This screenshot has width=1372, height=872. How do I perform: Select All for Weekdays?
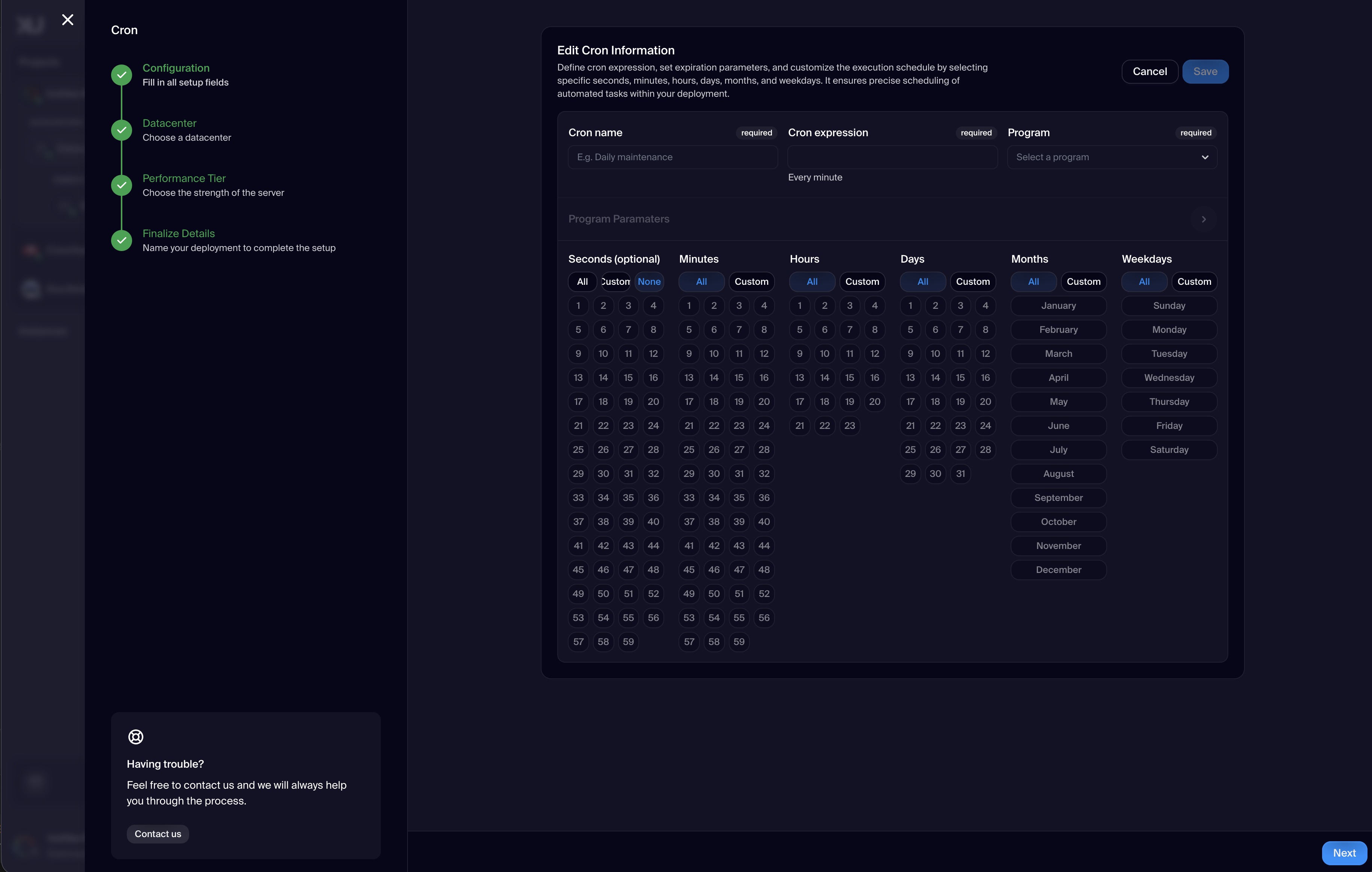pos(1144,281)
